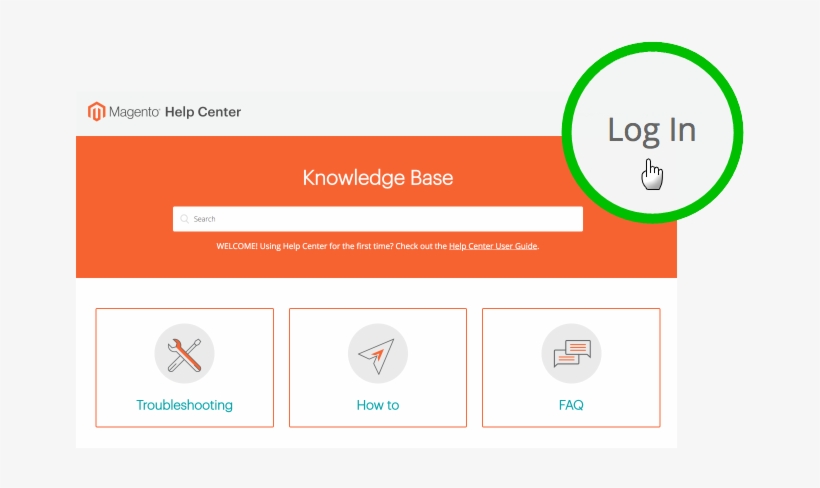
Task: Click the Magento wordmark text
Action: click(134, 112)
